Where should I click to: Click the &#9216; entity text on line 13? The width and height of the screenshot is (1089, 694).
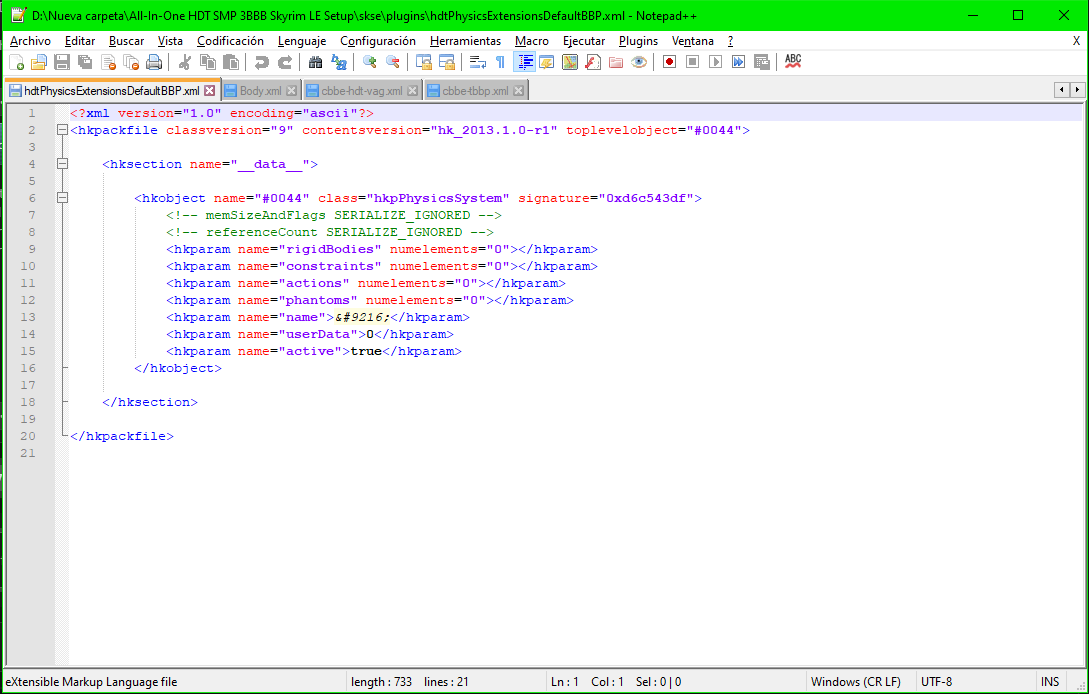point(363,317)
